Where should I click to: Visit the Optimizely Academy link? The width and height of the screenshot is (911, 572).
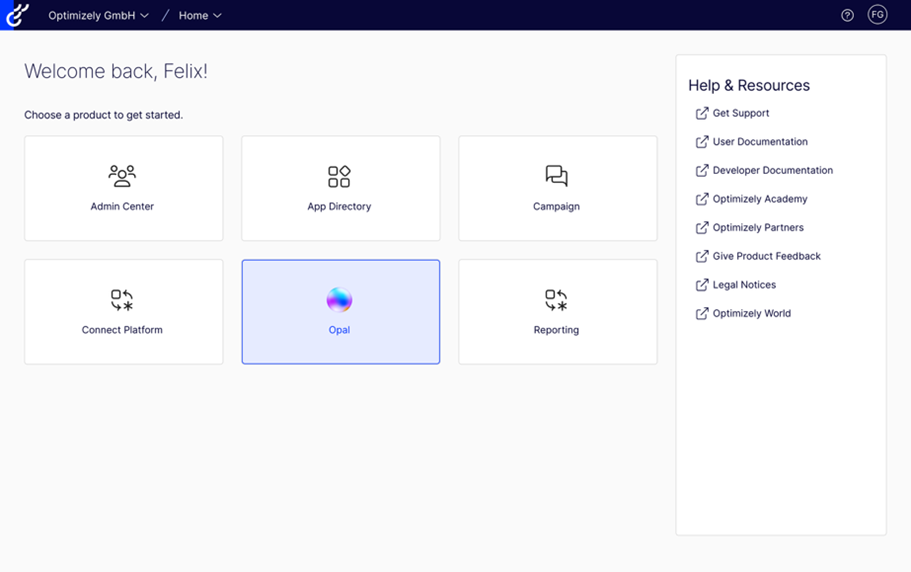click(759, 199)
